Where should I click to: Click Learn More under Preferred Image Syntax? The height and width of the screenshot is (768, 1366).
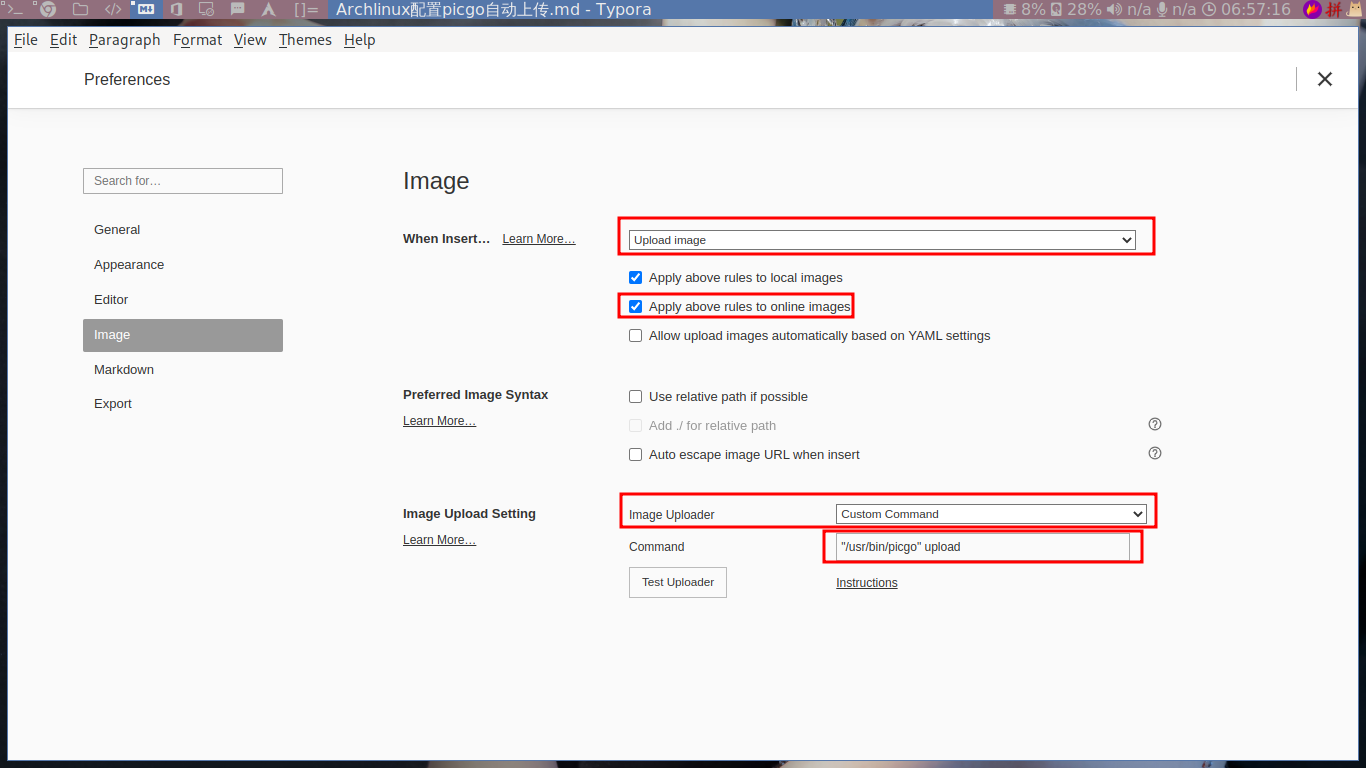click(439, 421)
